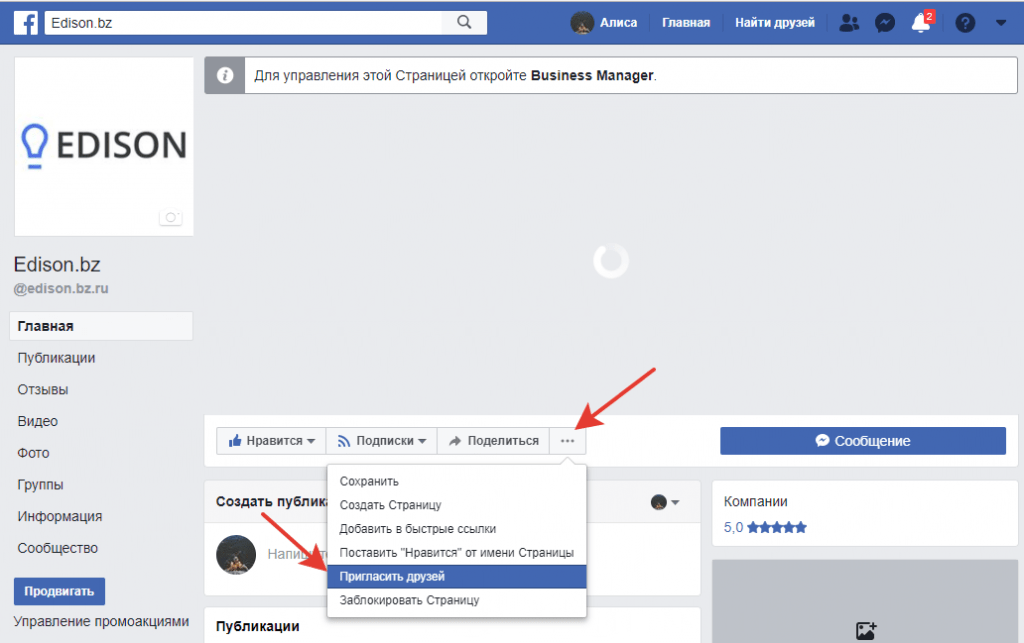Click the Поделиться button
The image size is (1024, 643).
(x=494, y=441)
